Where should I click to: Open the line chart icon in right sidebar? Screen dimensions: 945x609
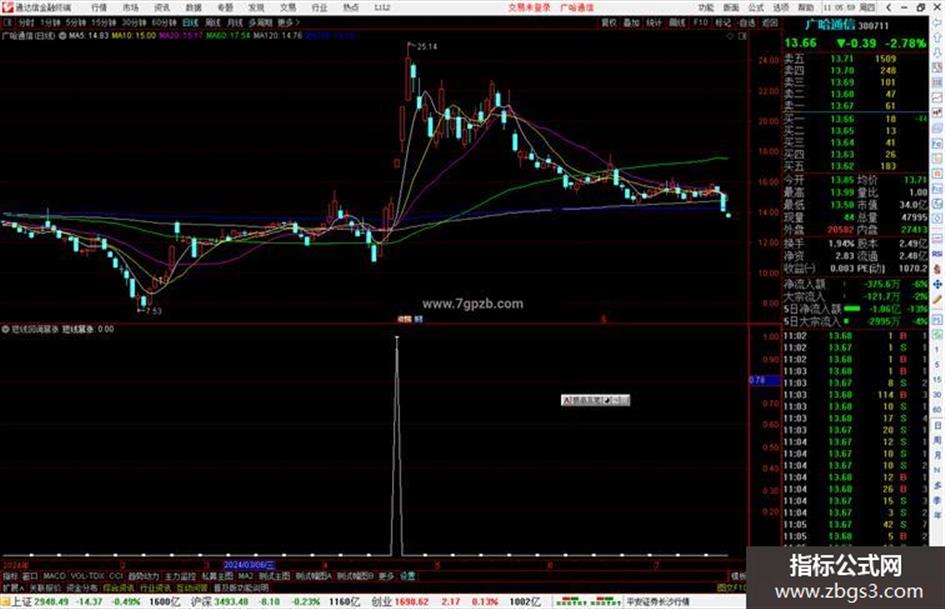(937, 98)
